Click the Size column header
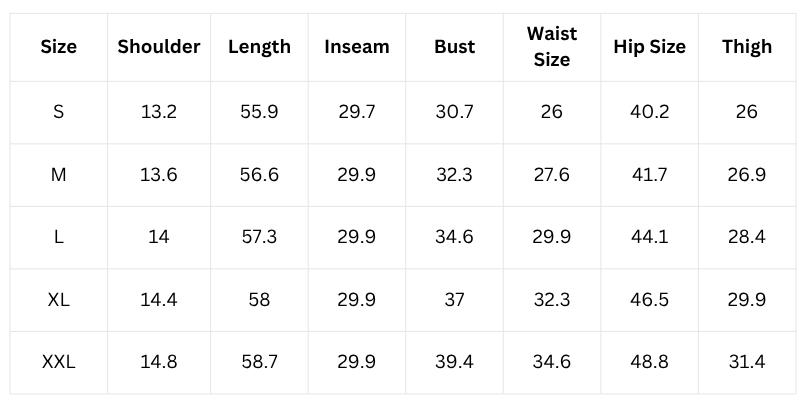The height and width of the screenshot is (400, 800). (x=58, y=47)
